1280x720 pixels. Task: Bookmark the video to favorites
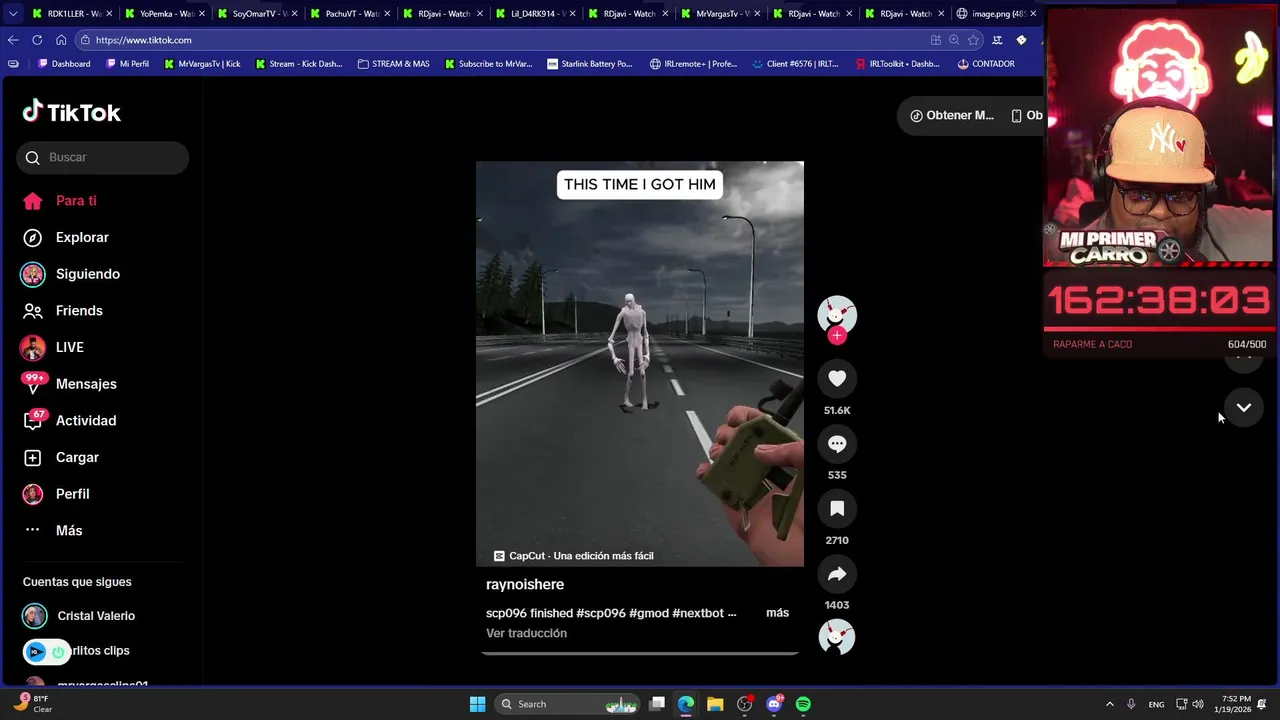[x=837, y=509]
